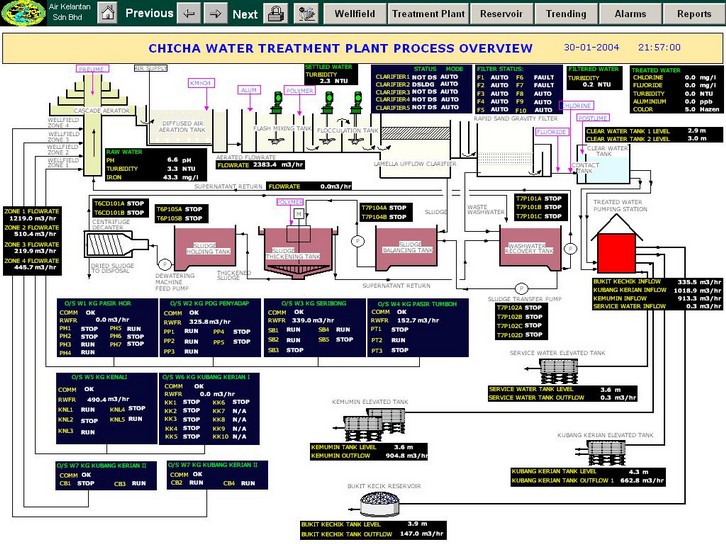Image resolution: width=726 pixels, height=544 pixels.
Task: Click the Air Kelantan logo
Action: pyautogui.click(x=23, y=13)
